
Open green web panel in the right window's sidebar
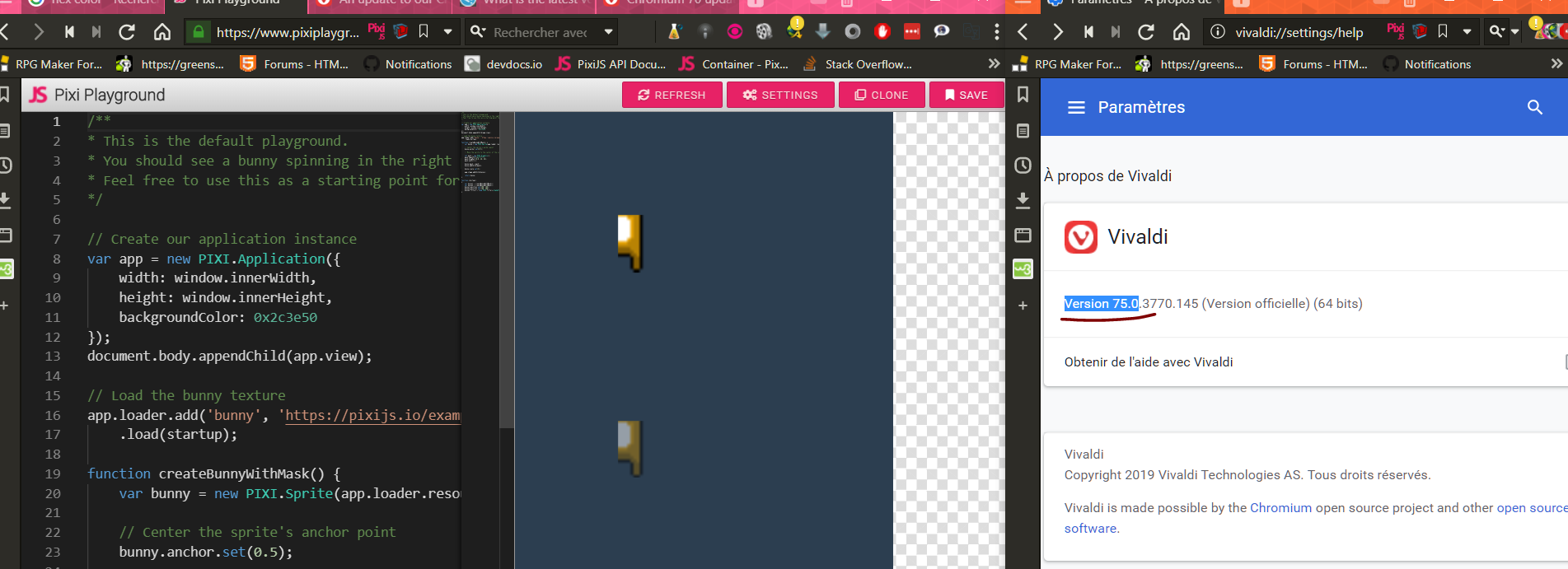pos(1023,269)
